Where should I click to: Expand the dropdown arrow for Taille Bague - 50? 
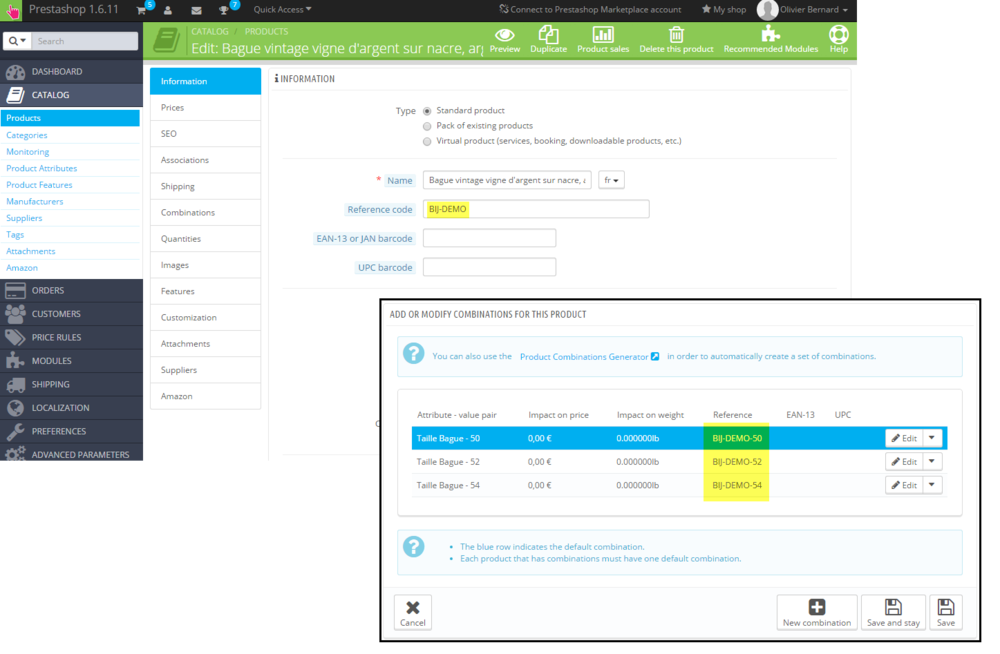point(932,438)
